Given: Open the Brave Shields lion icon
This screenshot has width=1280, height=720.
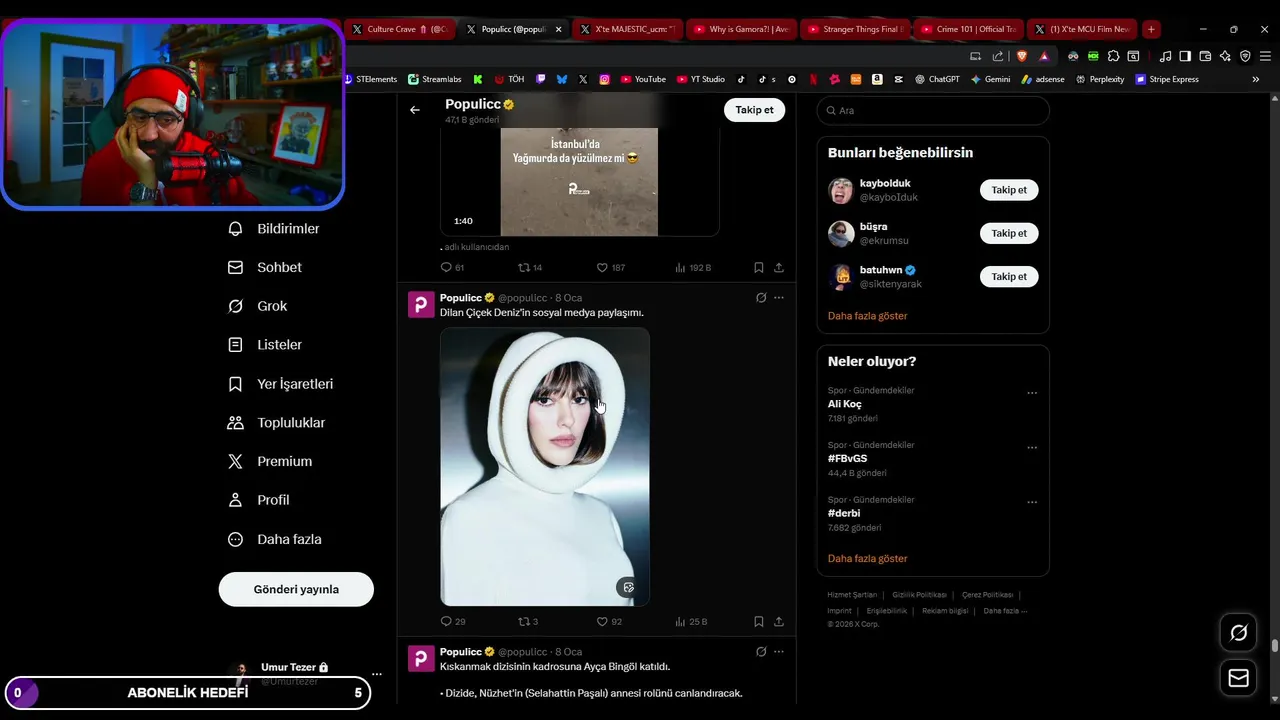Looking at the screenshot, I should point(1021,56).
